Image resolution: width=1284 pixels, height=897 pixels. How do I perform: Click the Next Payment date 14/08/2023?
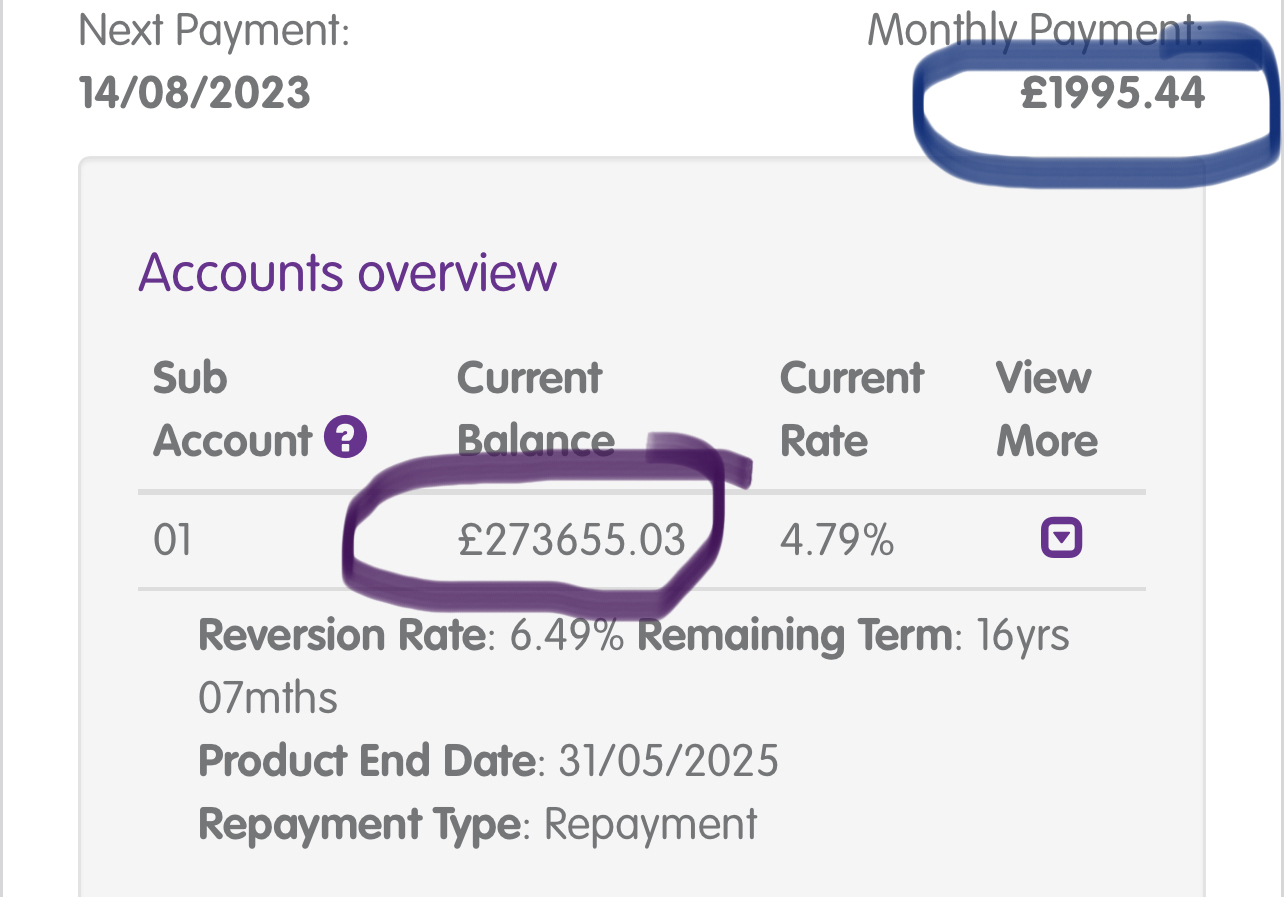[x=195, y=94]
